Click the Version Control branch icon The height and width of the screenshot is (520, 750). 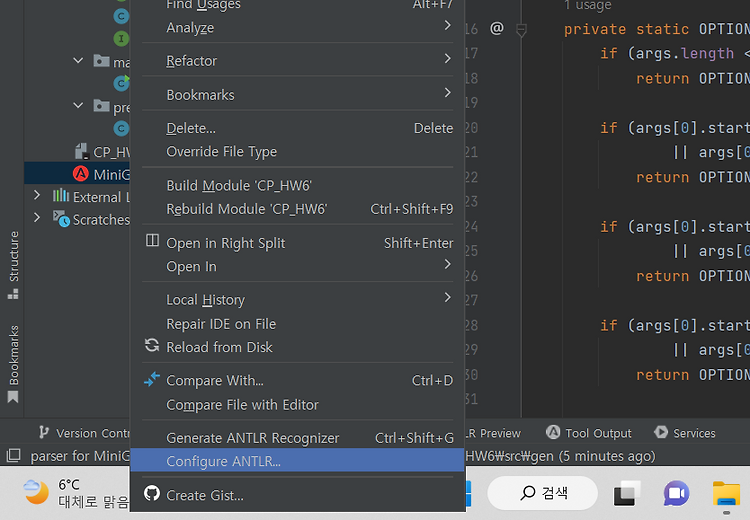pyautogui.click(x=44, y=432)
